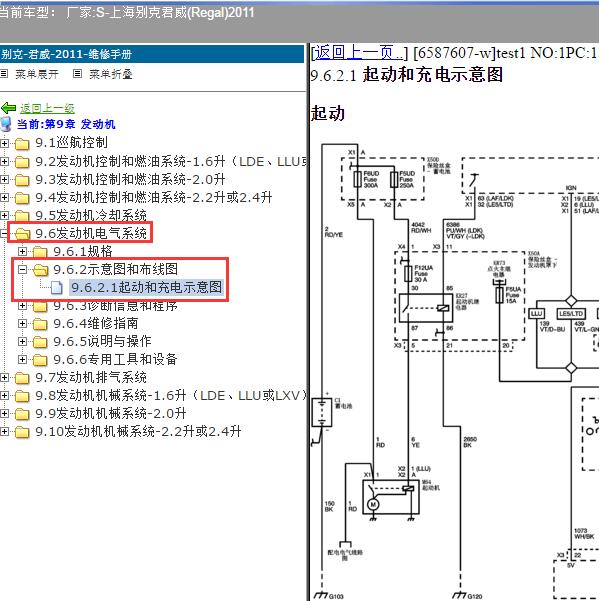Select 9.6.5说明与操作 entry
599x601 pixels.
click(x=102, y=342)
